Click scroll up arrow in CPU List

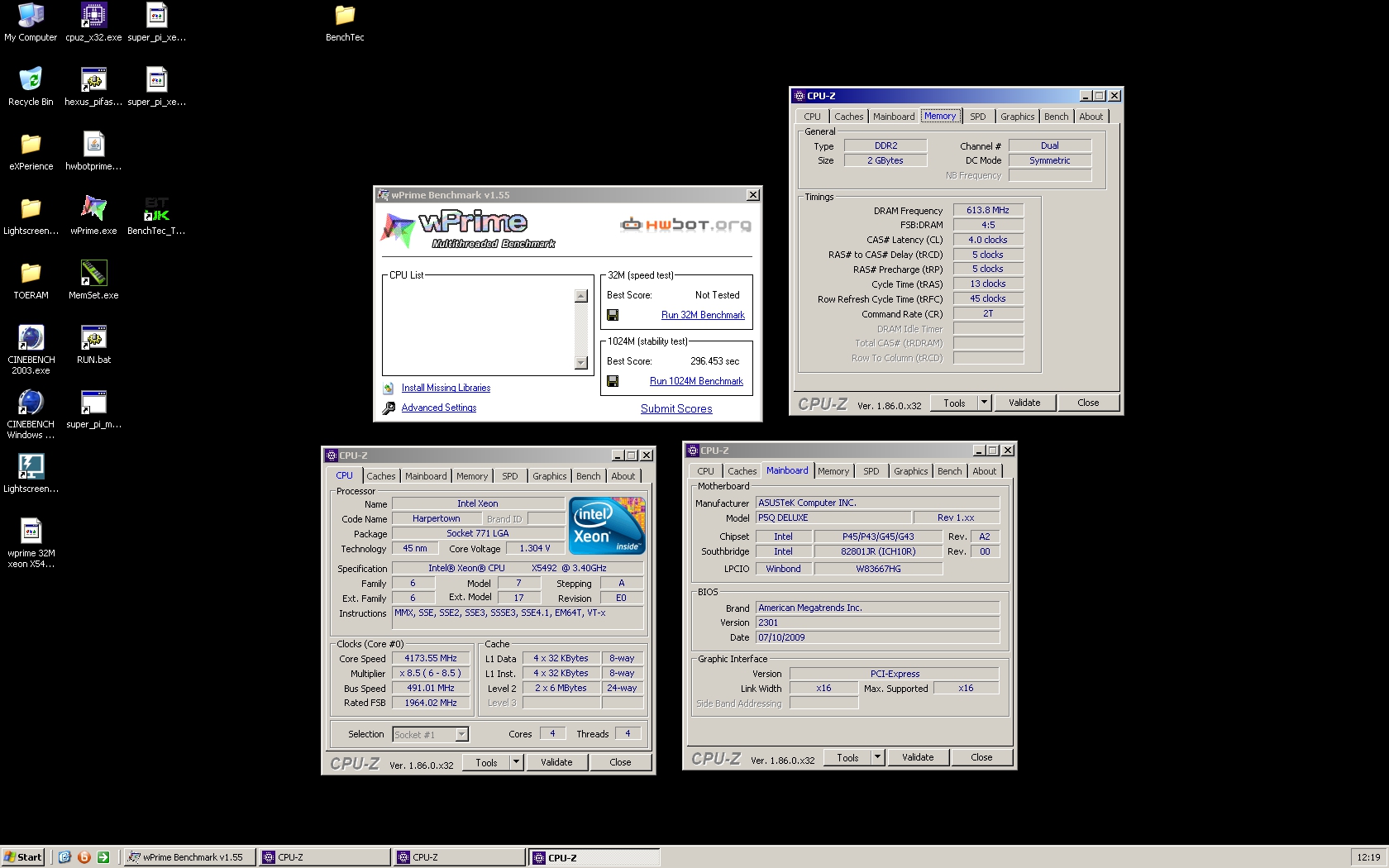(x=580, y=296)
